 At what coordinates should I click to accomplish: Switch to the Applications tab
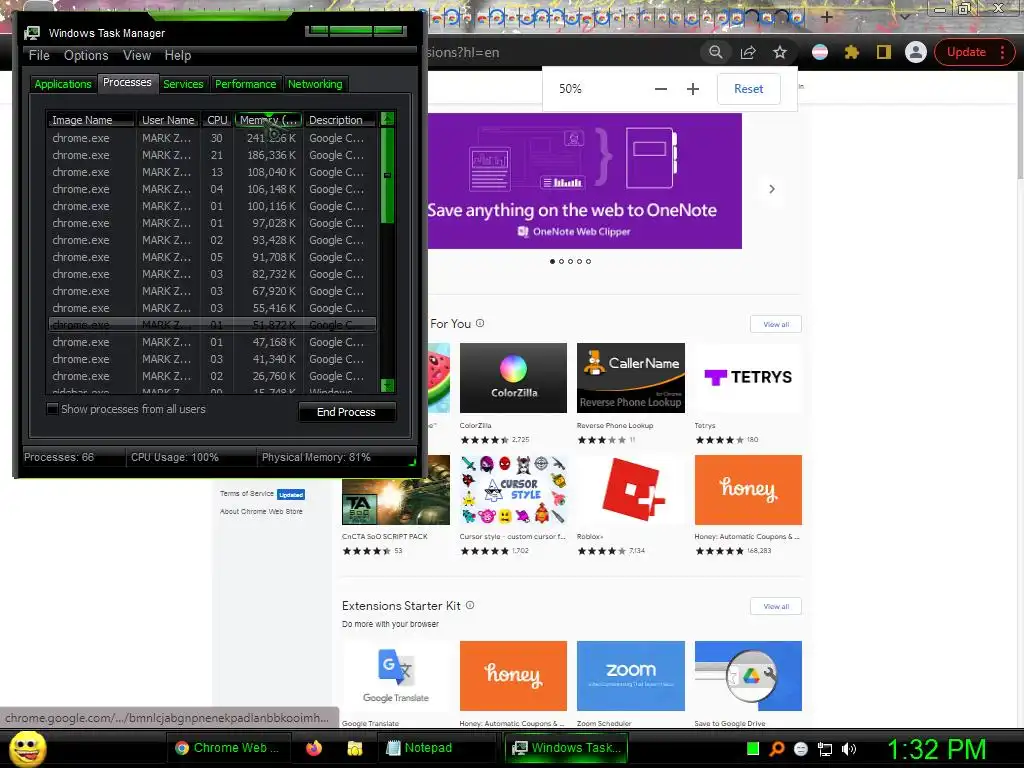point(63,84)
